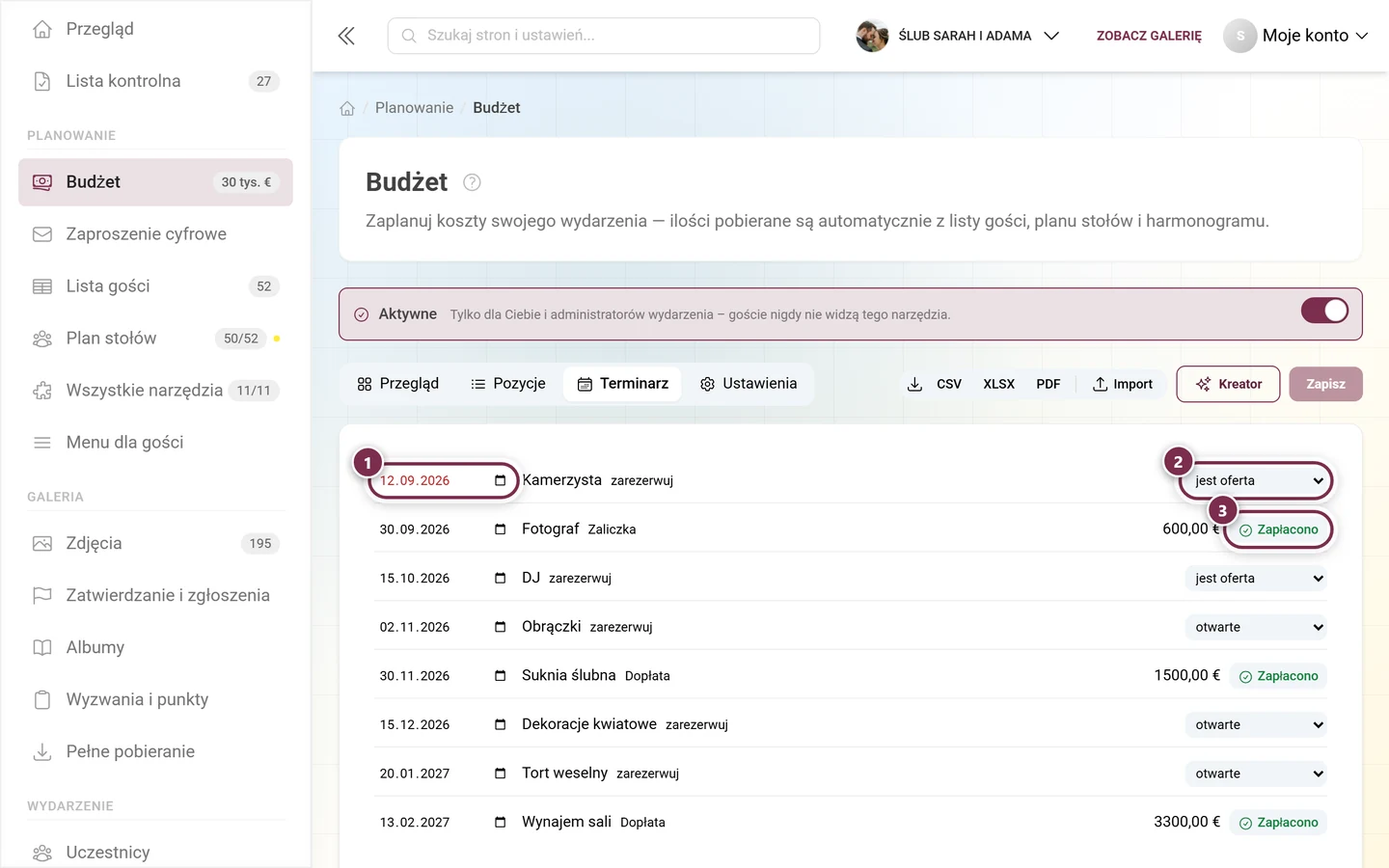This screenshot has height=868, width=1389.
Task: Select the Terminarz tab
Action: (x=623, y=384)
